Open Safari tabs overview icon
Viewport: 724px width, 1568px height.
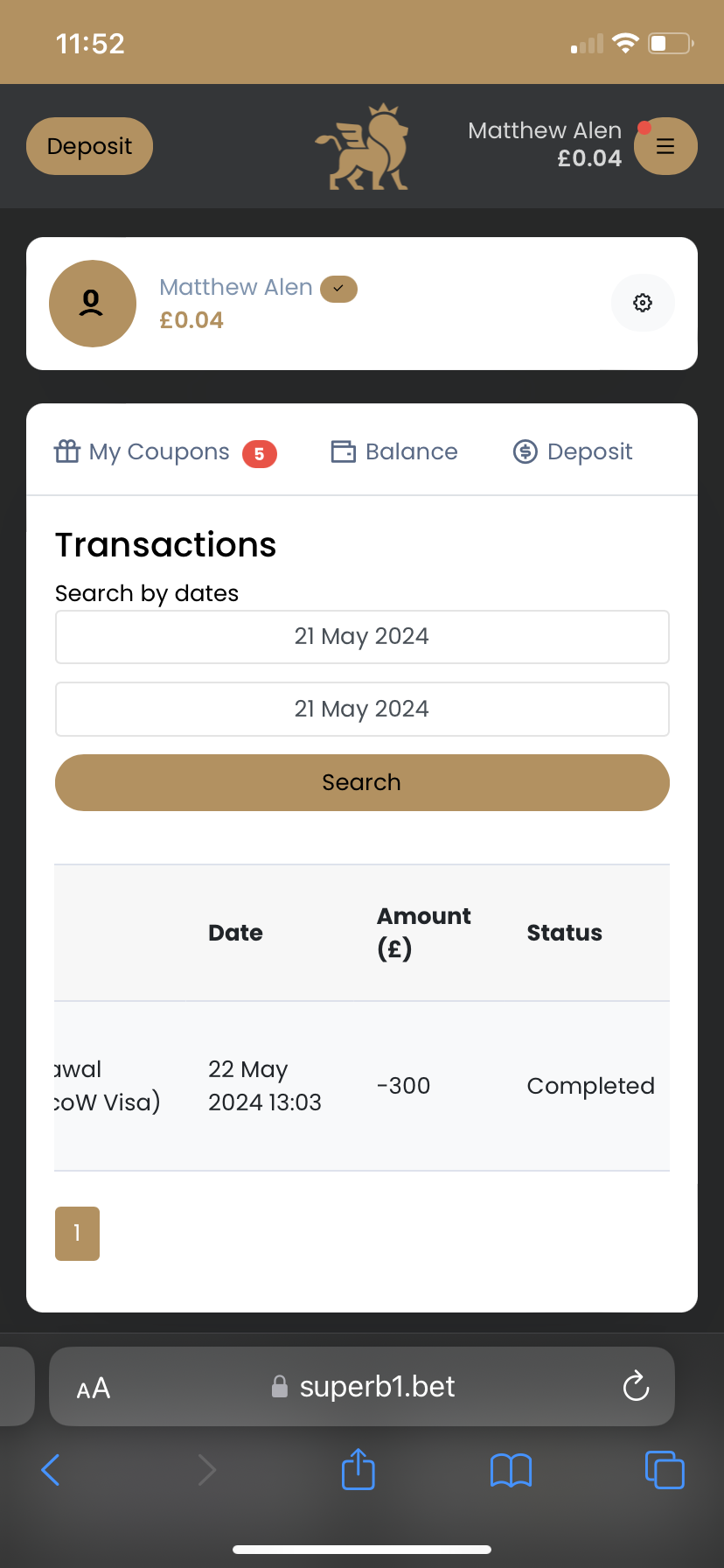[x=665, y=1470]
